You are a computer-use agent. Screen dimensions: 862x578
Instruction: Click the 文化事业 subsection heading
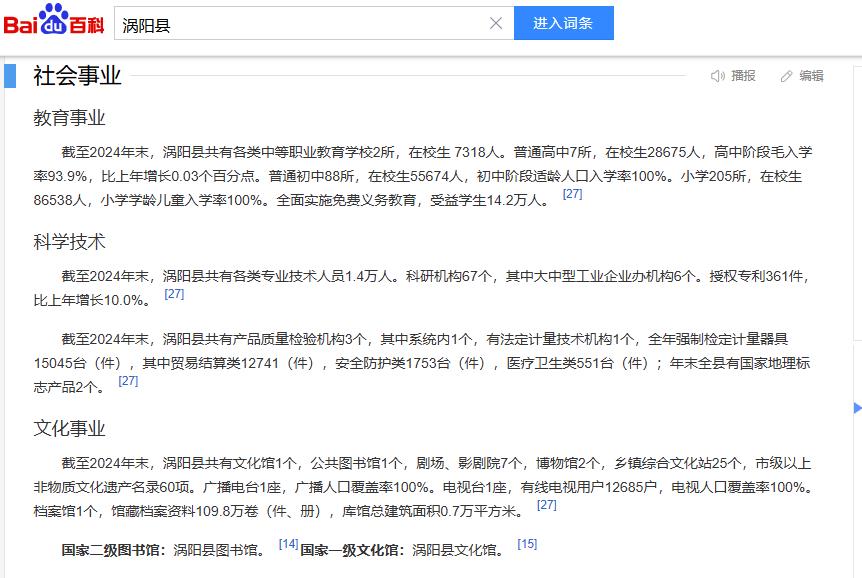pos(69,428)
